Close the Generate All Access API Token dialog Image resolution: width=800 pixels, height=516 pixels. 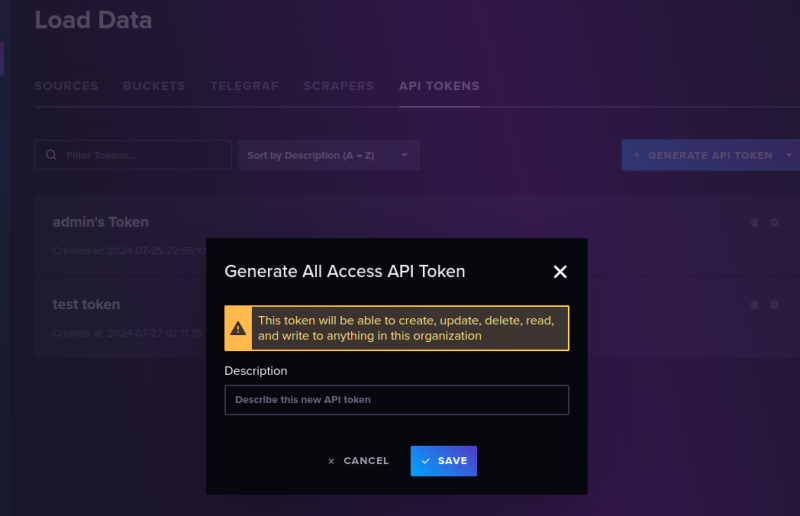coord(560,272)
